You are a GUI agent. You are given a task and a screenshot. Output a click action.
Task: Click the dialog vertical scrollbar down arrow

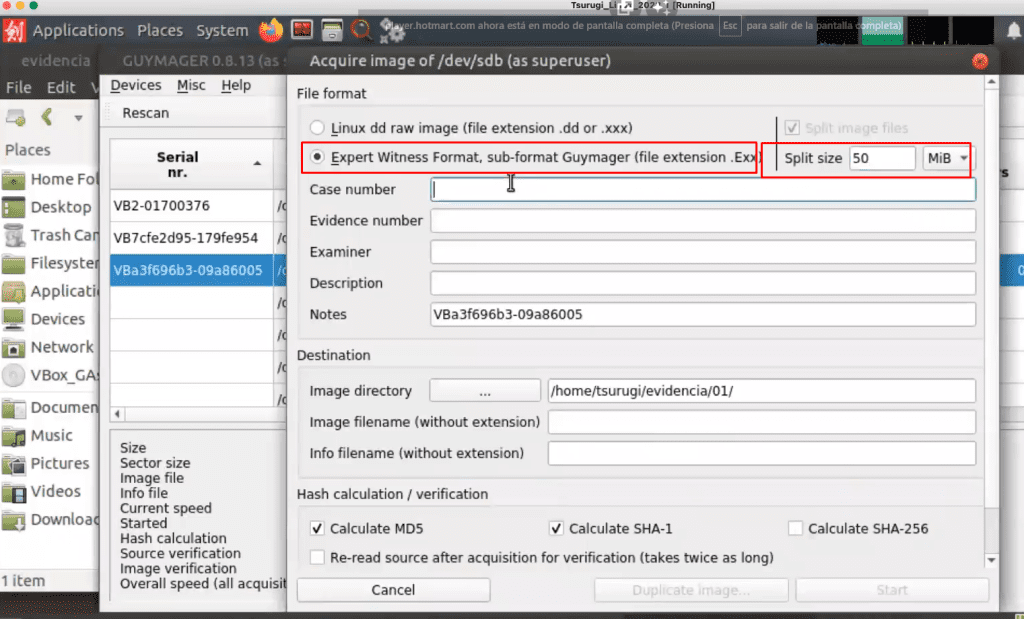pos(991,560)
